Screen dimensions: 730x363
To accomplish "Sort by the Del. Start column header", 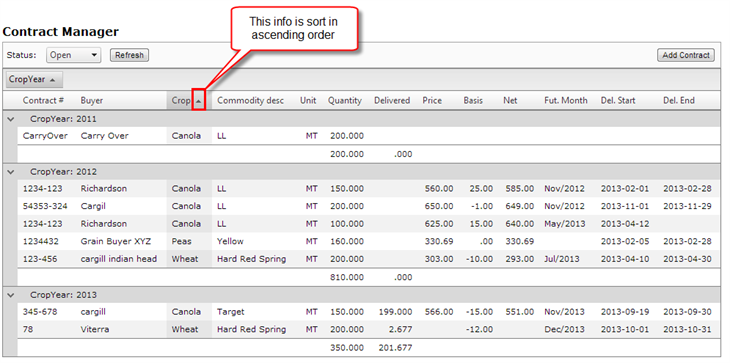I will click(x=618, y=101).
